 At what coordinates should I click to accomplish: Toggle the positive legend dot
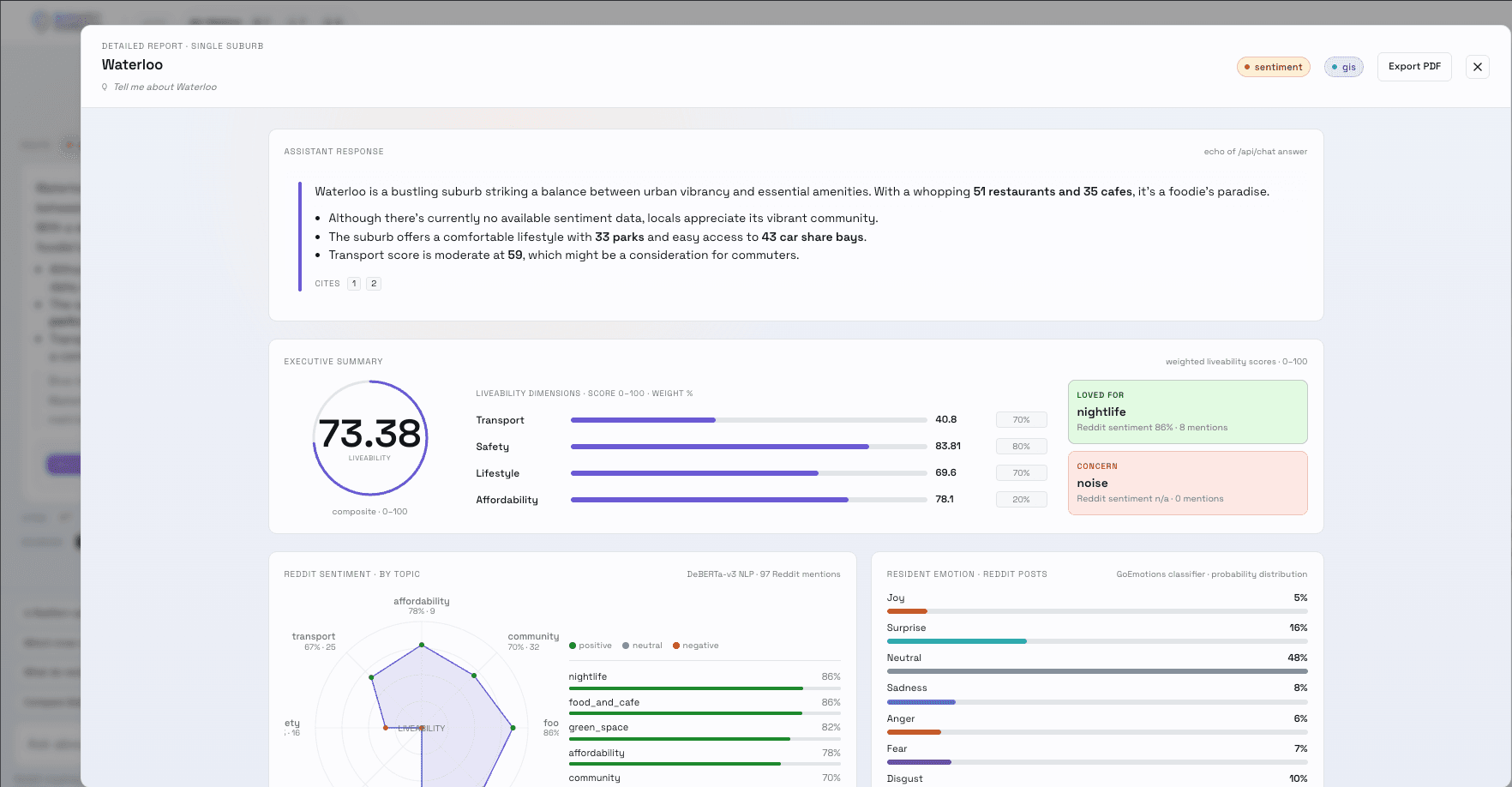pos(573,646)
